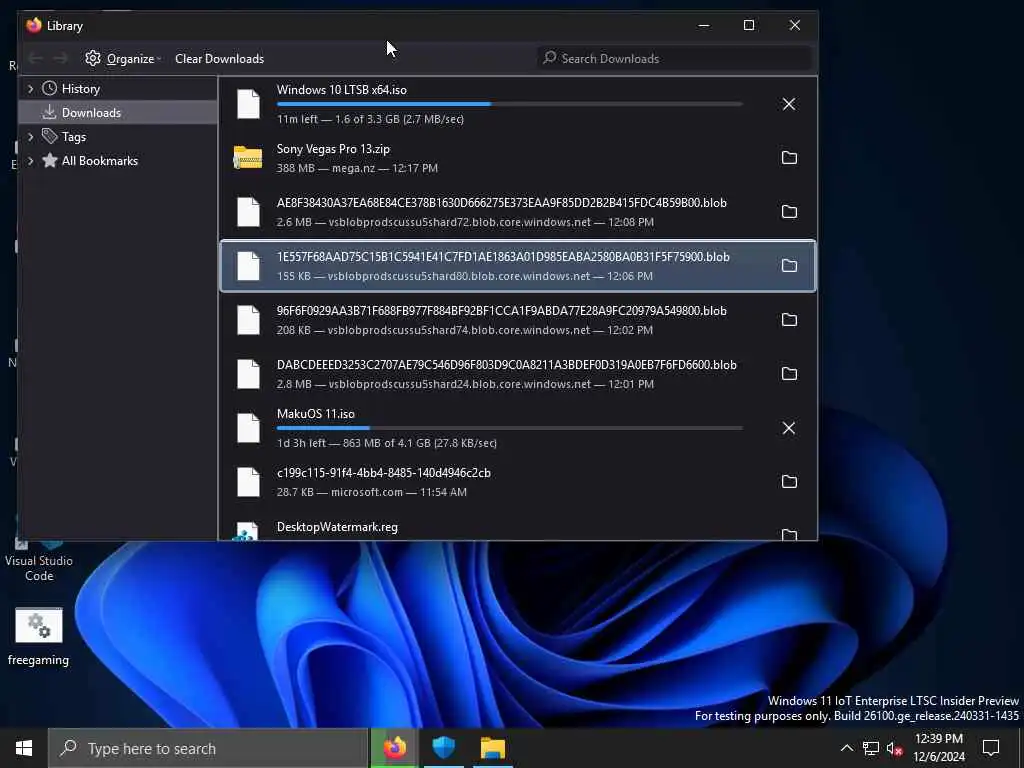This screenshot has height=768, width=1024.
Task: Open Windows Security shield on taskbar
Action: point(443,748)
